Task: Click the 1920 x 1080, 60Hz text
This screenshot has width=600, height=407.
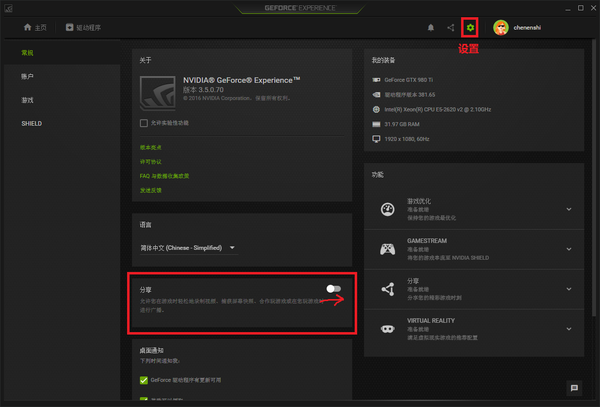Action: point(407,139)
